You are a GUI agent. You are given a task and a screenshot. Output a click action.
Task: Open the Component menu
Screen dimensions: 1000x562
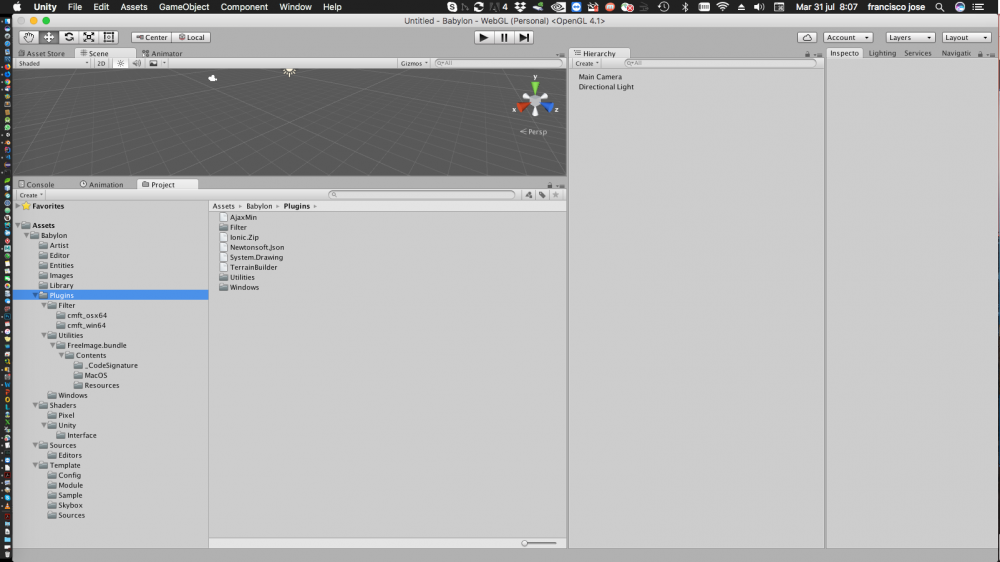244,7
